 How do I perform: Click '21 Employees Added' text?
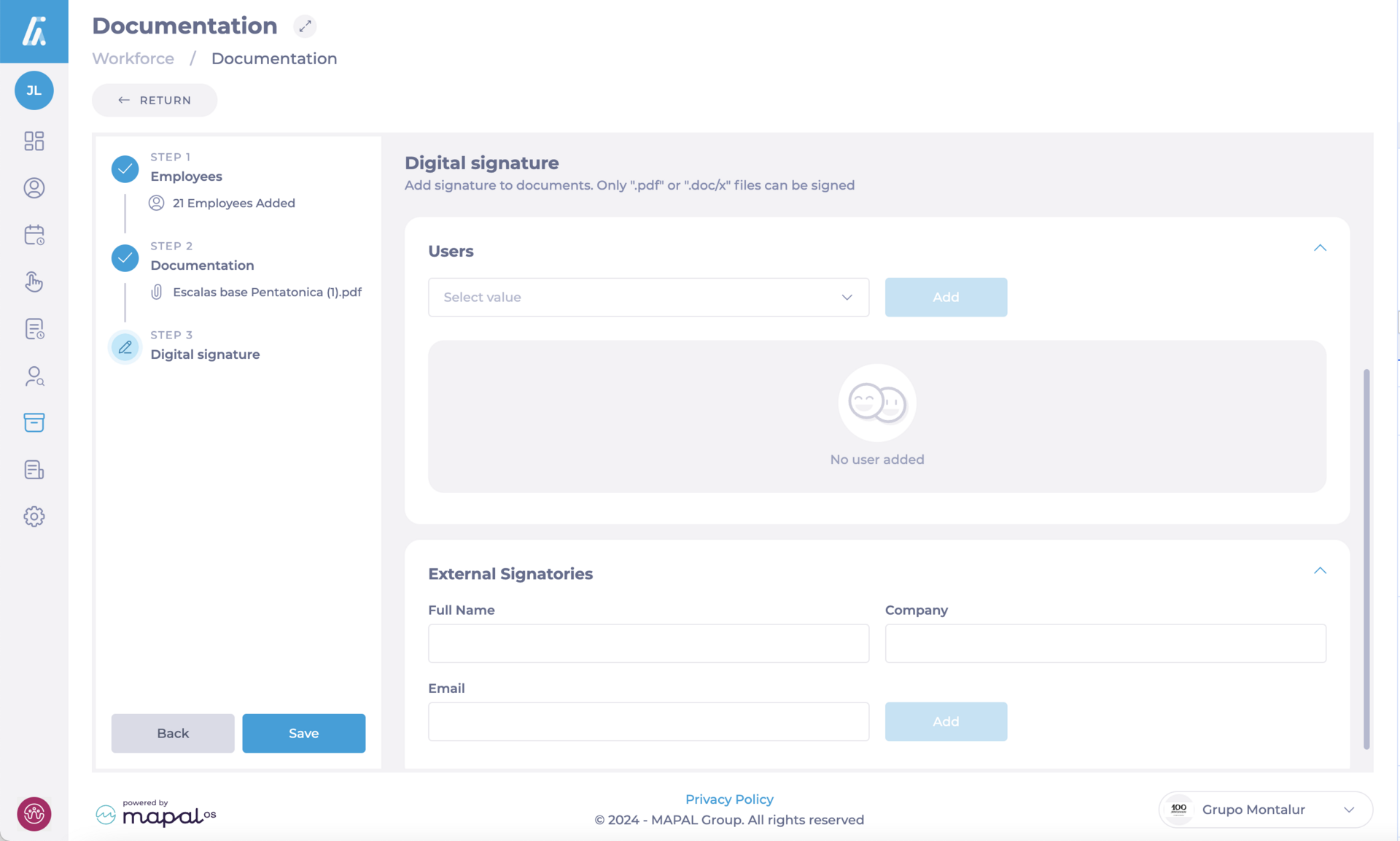[233, 203]
